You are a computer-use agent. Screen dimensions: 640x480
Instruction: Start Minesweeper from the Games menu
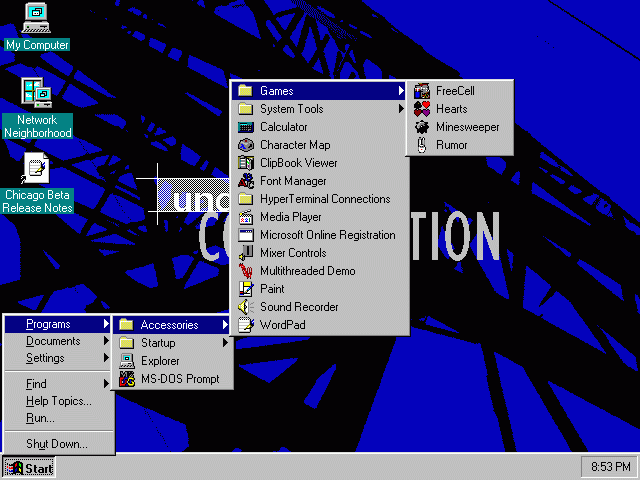(x=460, y=127)
